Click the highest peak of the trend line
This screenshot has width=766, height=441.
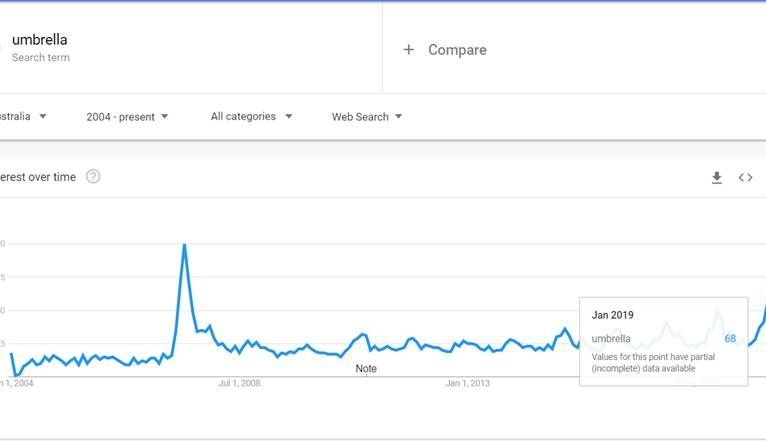coord(184,245)
